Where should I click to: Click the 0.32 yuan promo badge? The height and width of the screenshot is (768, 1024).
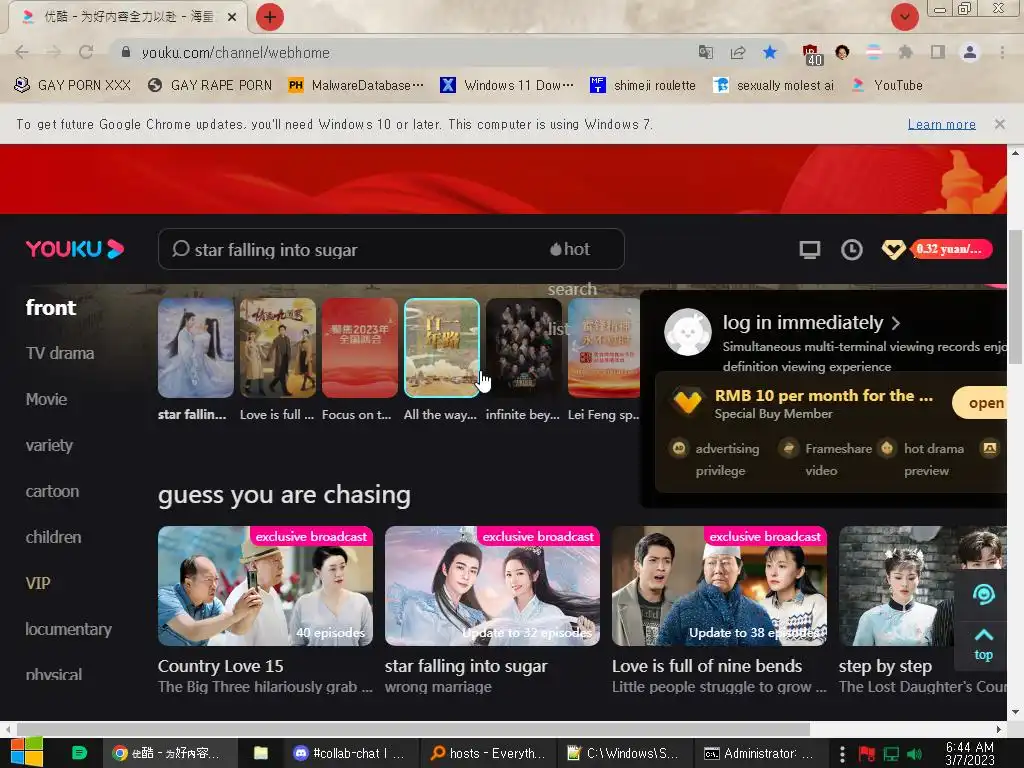[x=952, y=249]
